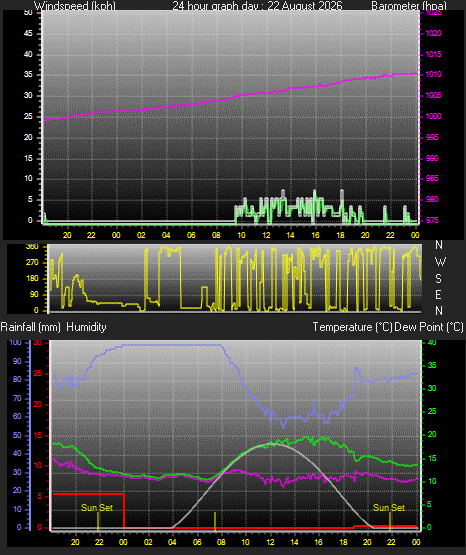Select the compass letter S label
The width and height of the screenshot is (466, 555).
tap(438, 279)
